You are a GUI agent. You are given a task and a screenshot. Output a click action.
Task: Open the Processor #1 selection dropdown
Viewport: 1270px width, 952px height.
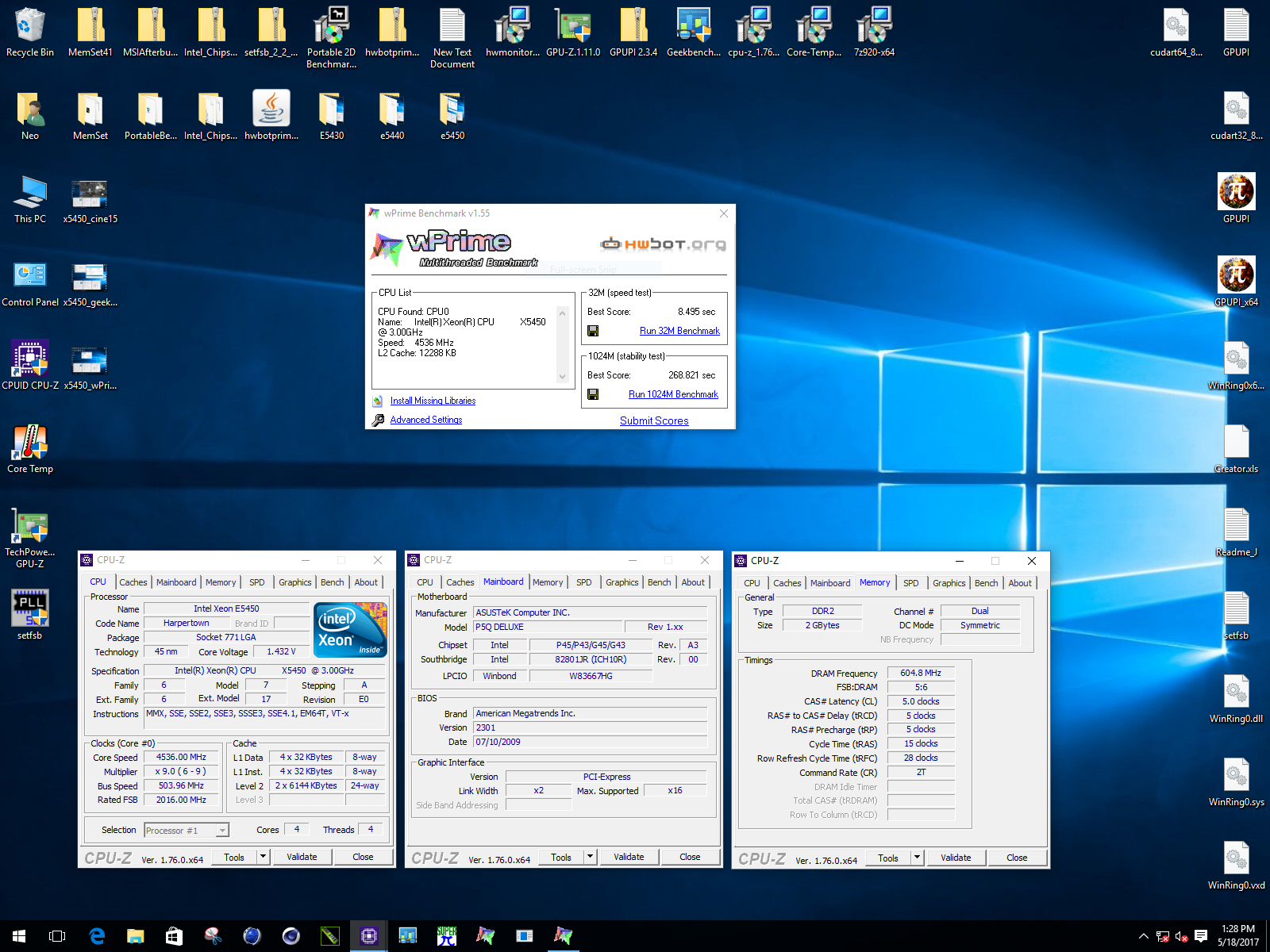187,830
